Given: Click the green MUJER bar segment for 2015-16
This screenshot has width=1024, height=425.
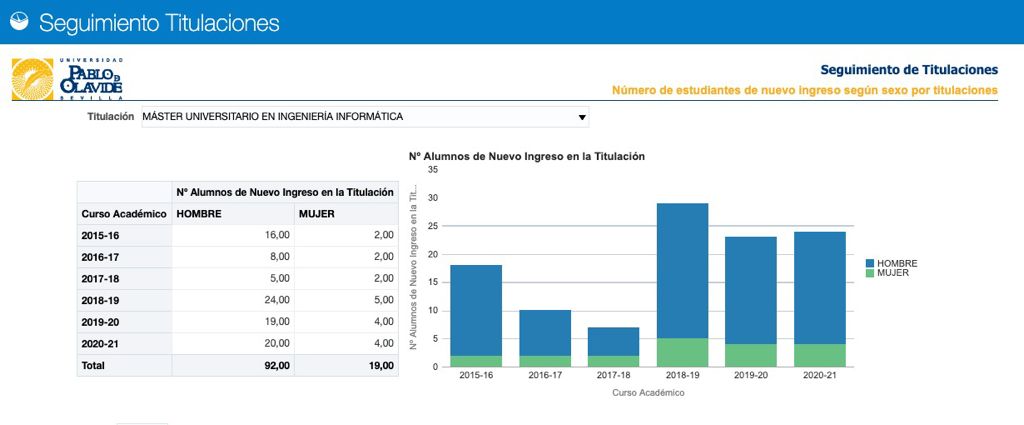Looking at the screenshot, I should (475, 361).
